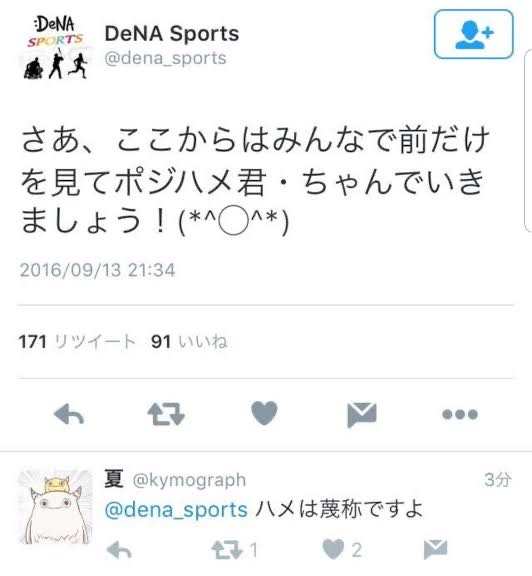This screenshot has height=576, width=532.
Task: Reply to the main tweet
Action: pos(69,415)
